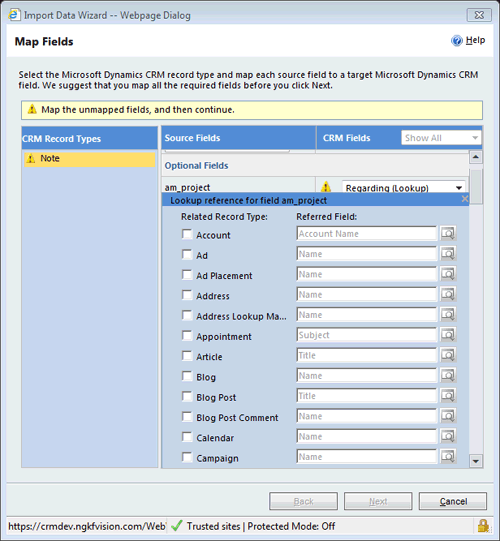This screenshot has width=500, height=541.
Task: Select the Note record type
Action: pyautogui.click(x=90, y=159)
